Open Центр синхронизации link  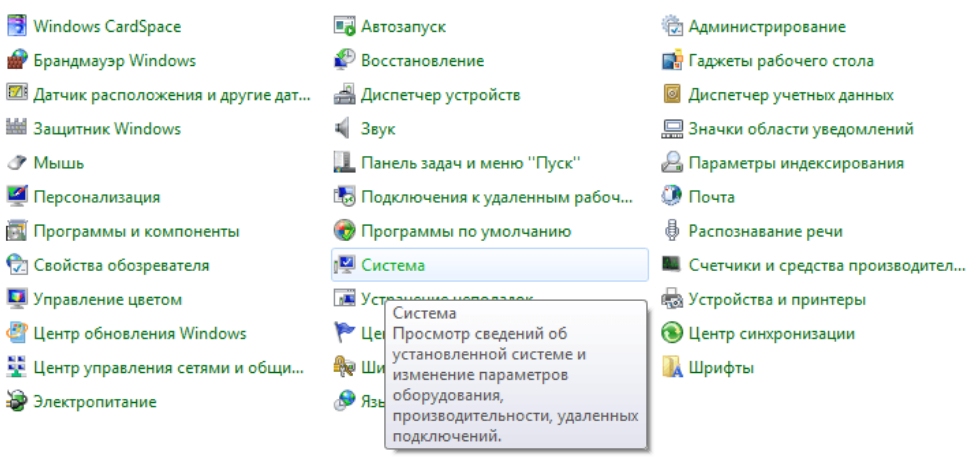coord(772,333)
